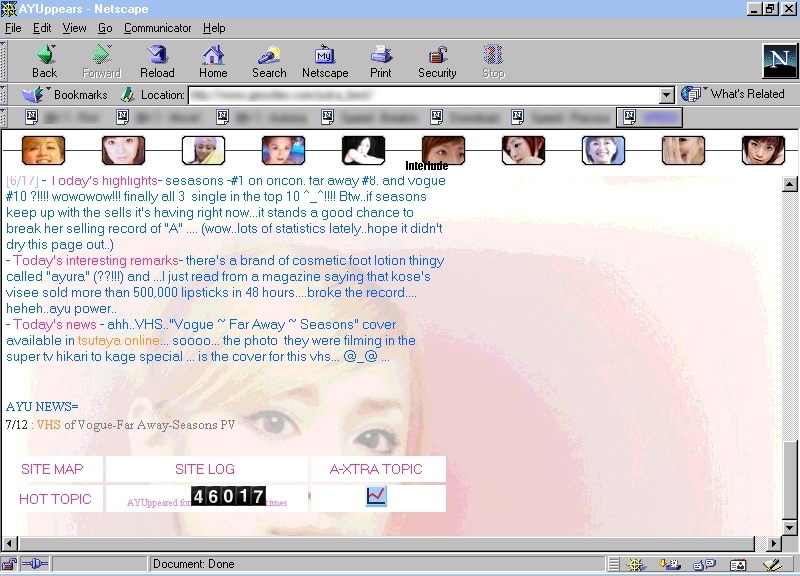Screen dimensions: 800x576
Task: Reload the current page
Action: coord(157,61)
